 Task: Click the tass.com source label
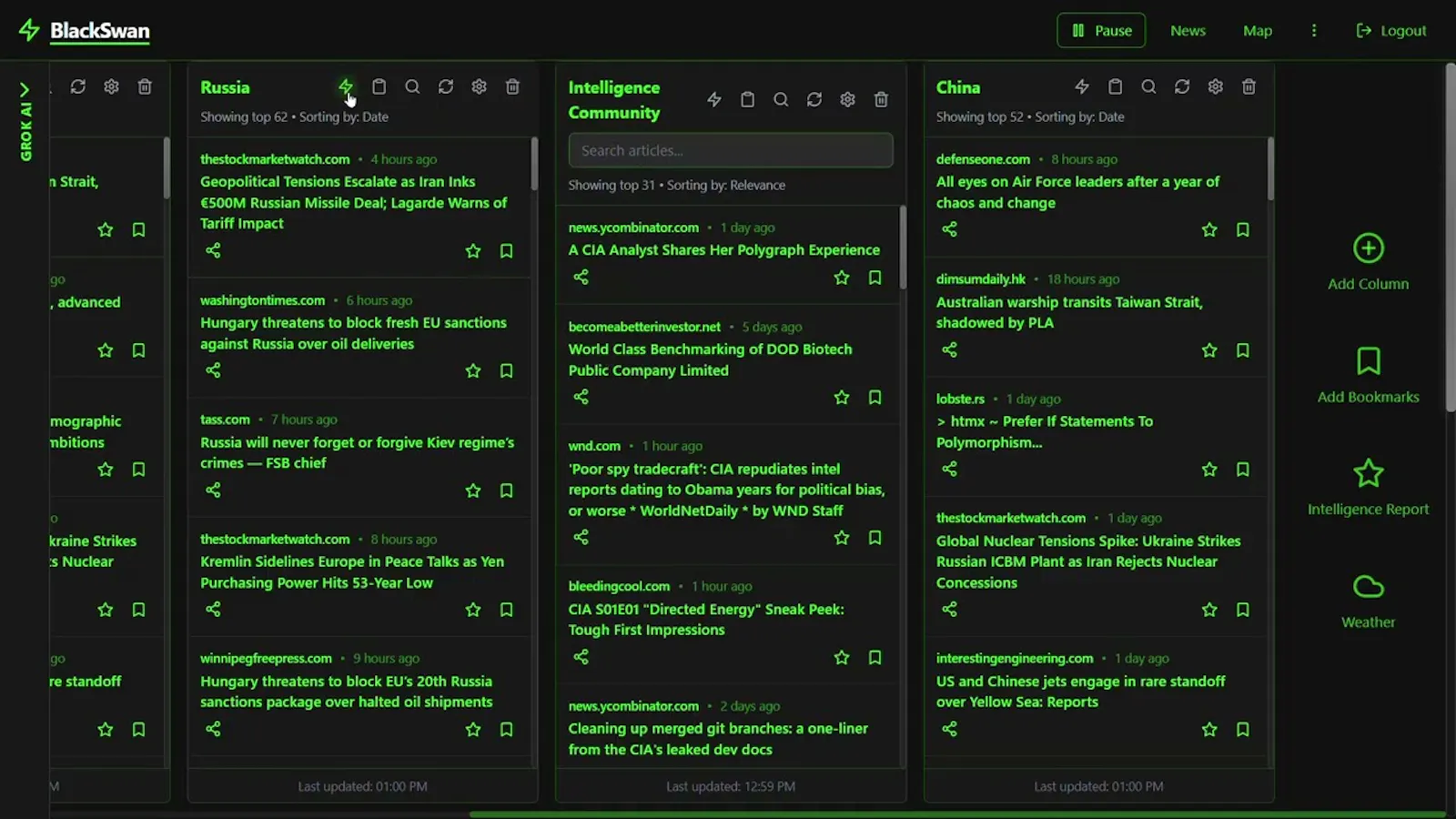click(225, 420)
